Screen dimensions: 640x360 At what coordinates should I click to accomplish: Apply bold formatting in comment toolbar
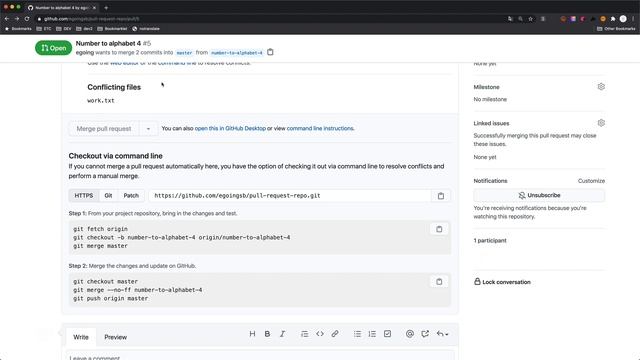pyautogui.click(x=267, y=334)
